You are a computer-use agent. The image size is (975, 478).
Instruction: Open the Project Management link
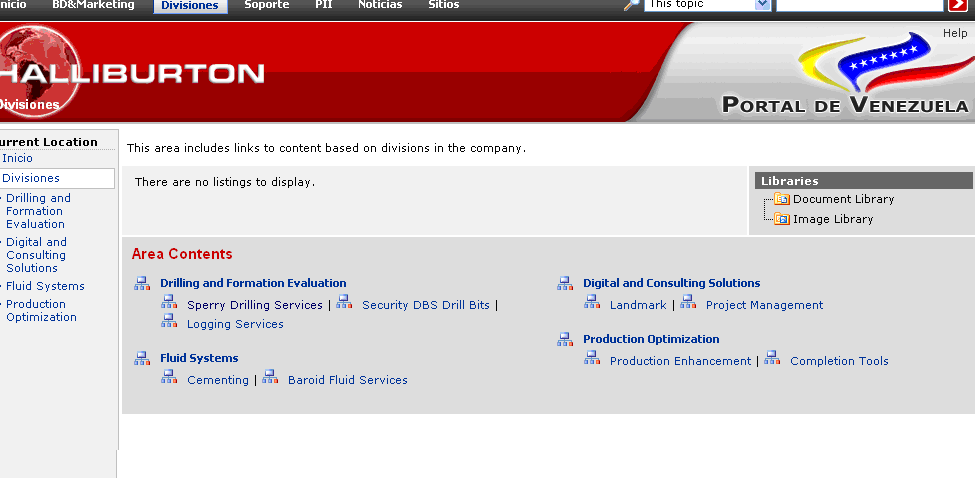[764, 305]
